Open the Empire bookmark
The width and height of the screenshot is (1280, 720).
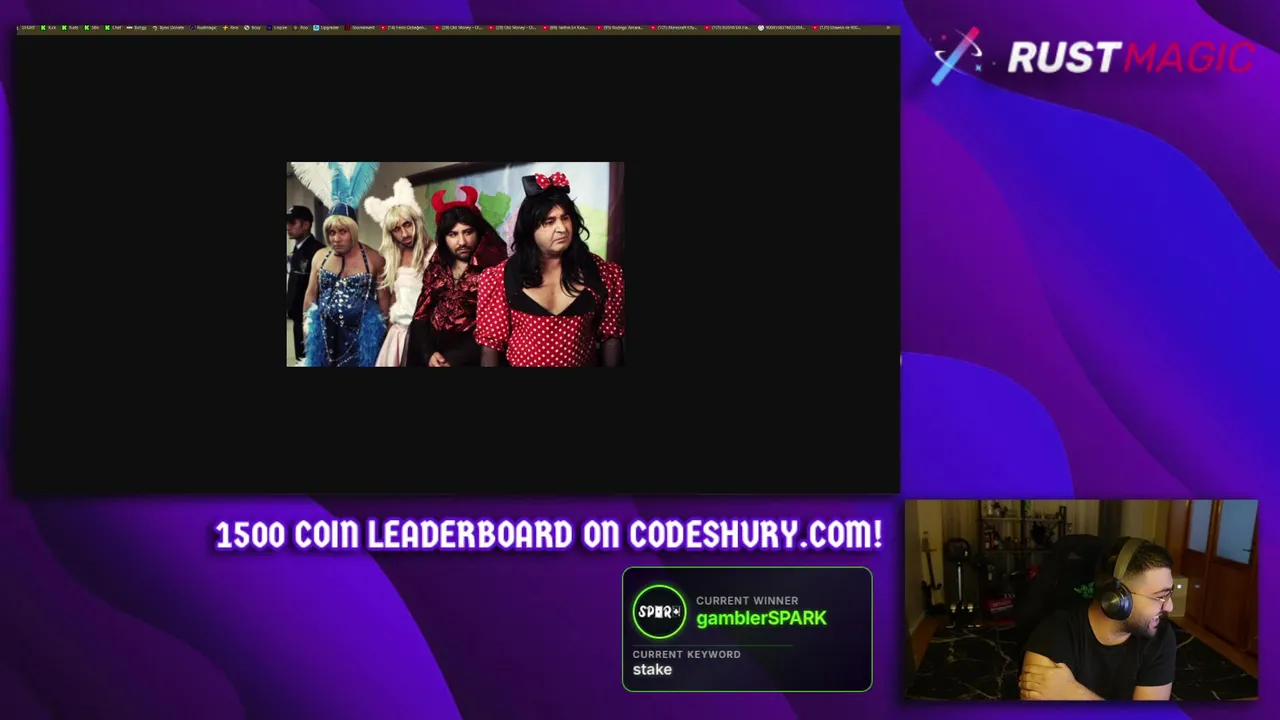277,27
